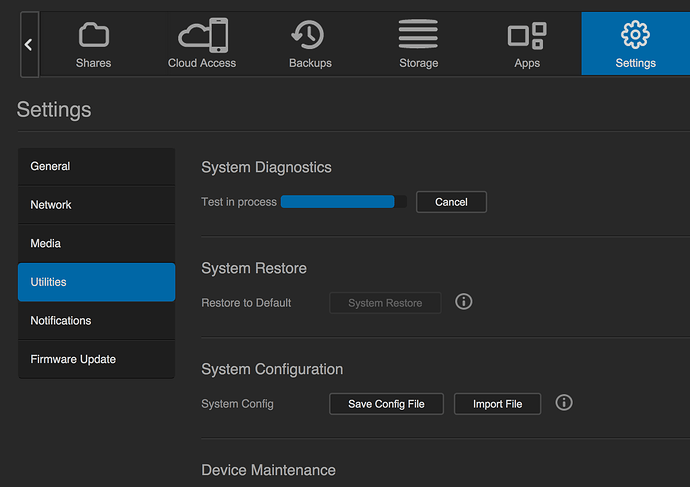
Task: Click the Save Config File button
Action: tap(386, 404)
